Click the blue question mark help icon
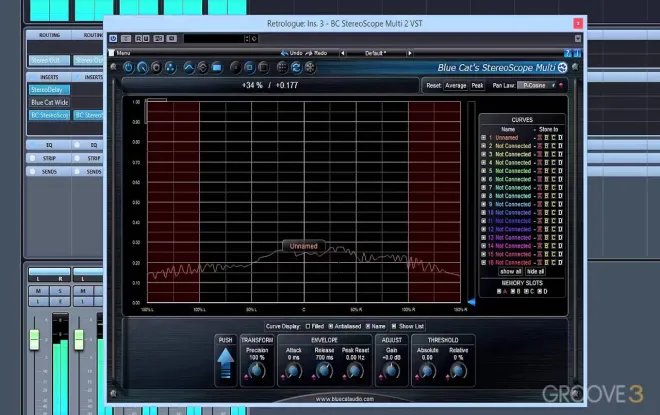Screen dimensions: 660x415 click(567, 53)
